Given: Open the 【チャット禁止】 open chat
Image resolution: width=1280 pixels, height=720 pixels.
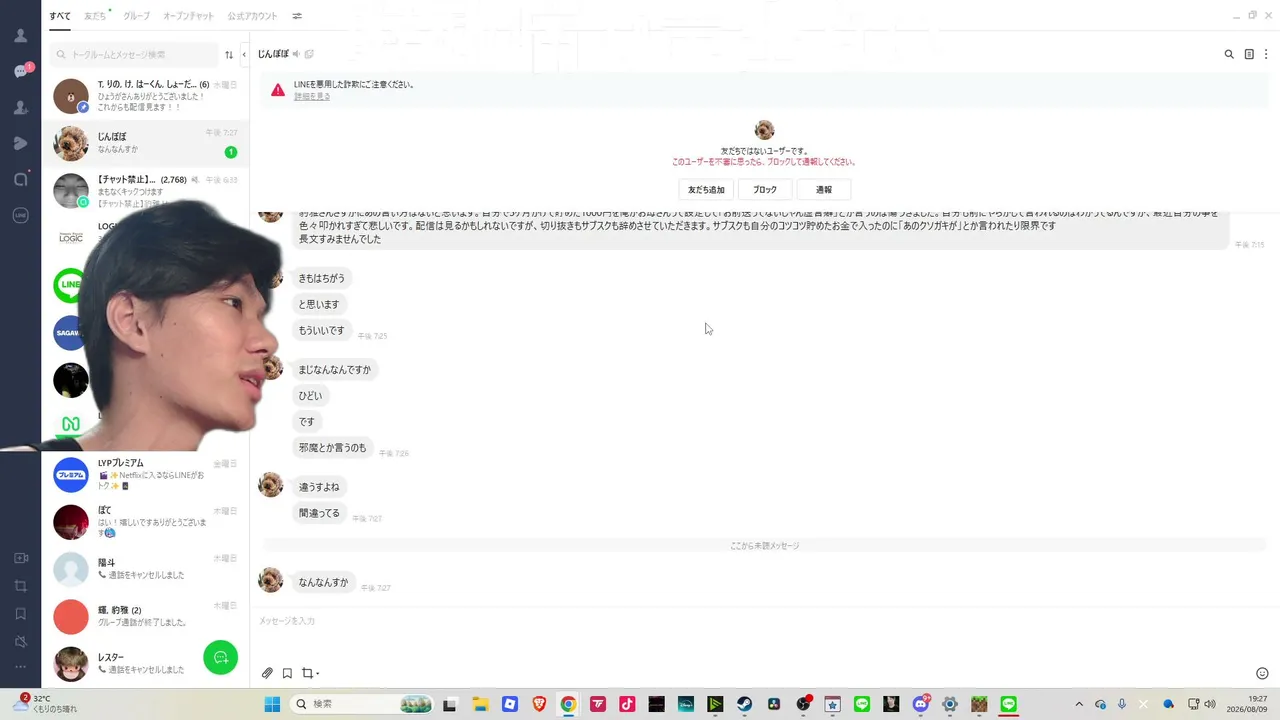Looking at the screenshot, I should [x=145, y=190].
